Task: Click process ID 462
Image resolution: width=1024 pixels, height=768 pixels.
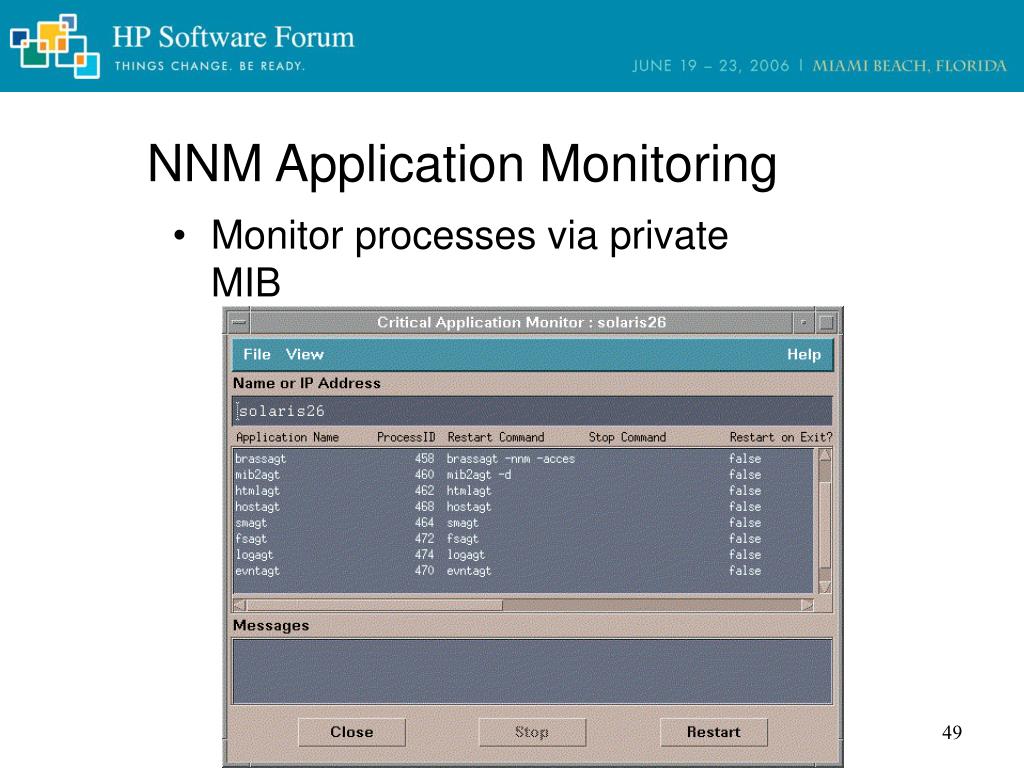Action: point(424,490)
